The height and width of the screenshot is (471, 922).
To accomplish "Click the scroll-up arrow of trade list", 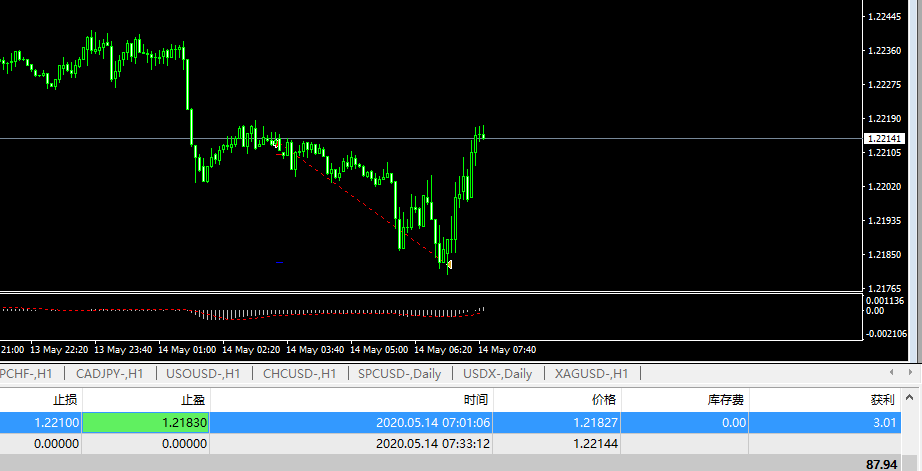I will pos(911,397).
